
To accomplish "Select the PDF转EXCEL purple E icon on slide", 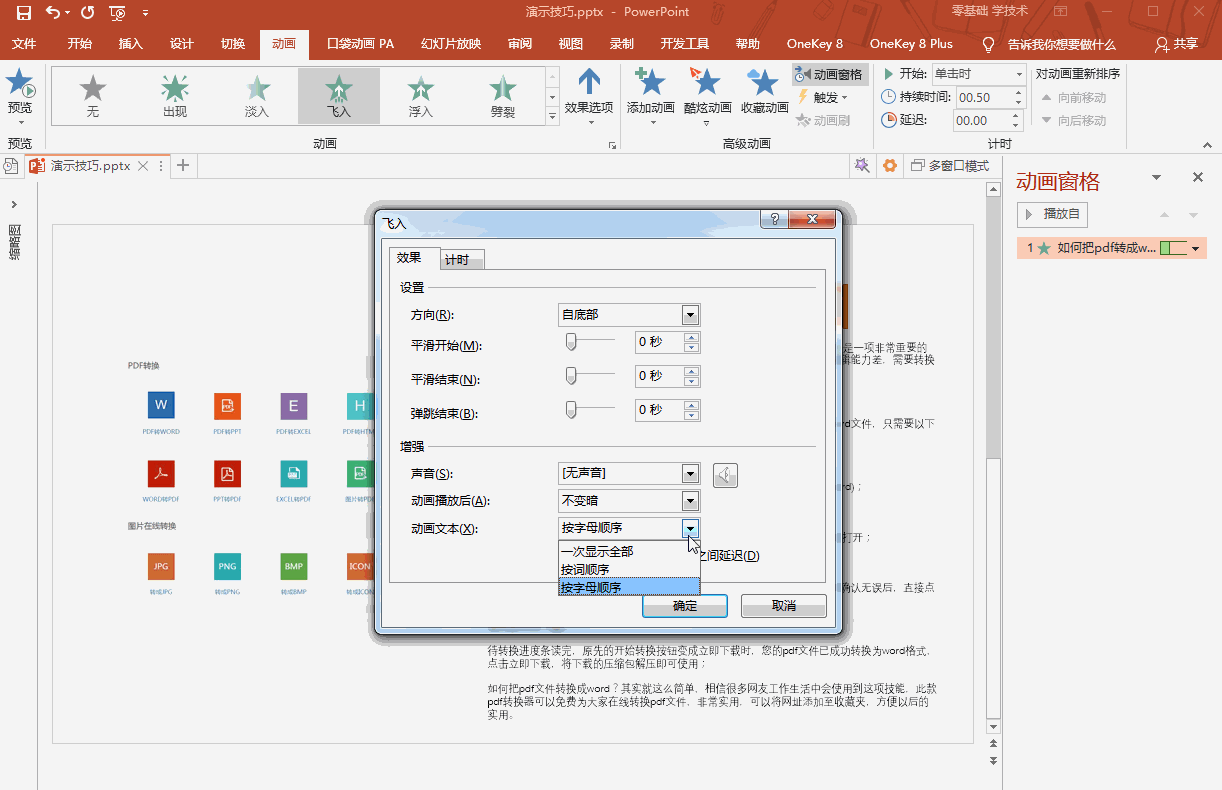I will click(293, 405).
